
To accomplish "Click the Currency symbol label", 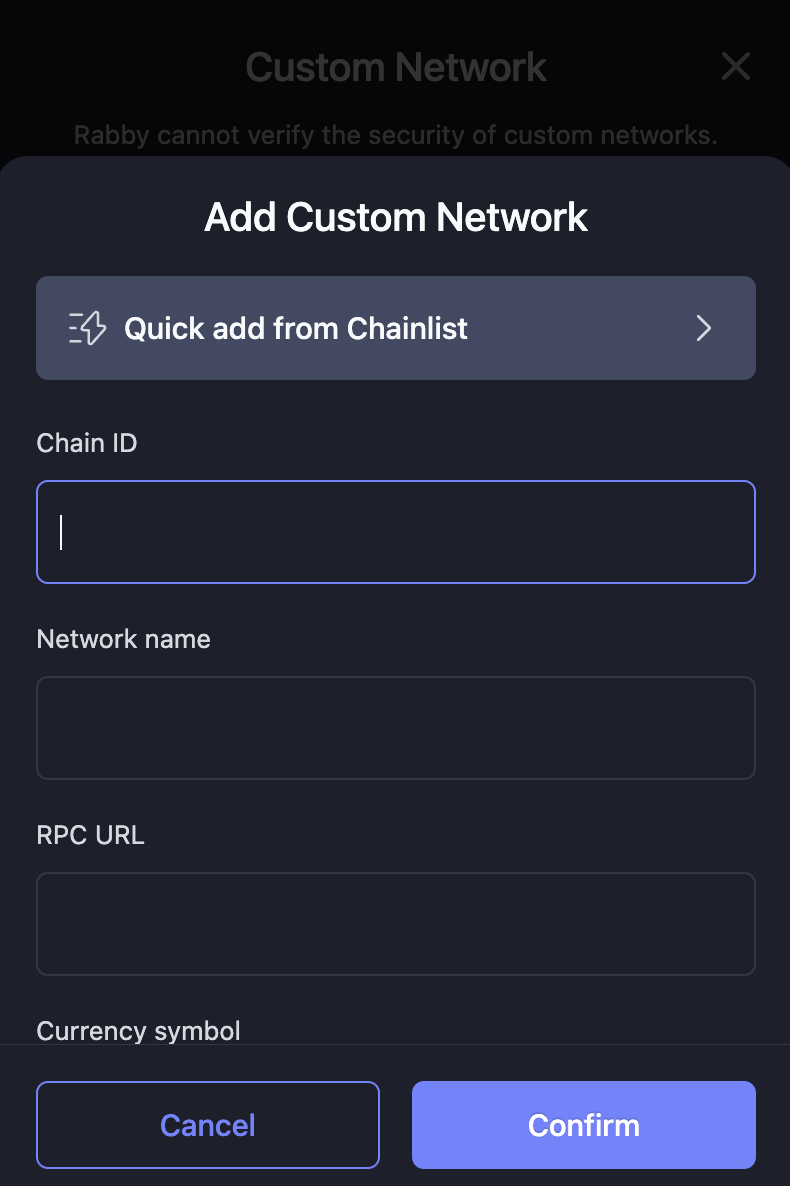I will click(x=138, y=1030).
